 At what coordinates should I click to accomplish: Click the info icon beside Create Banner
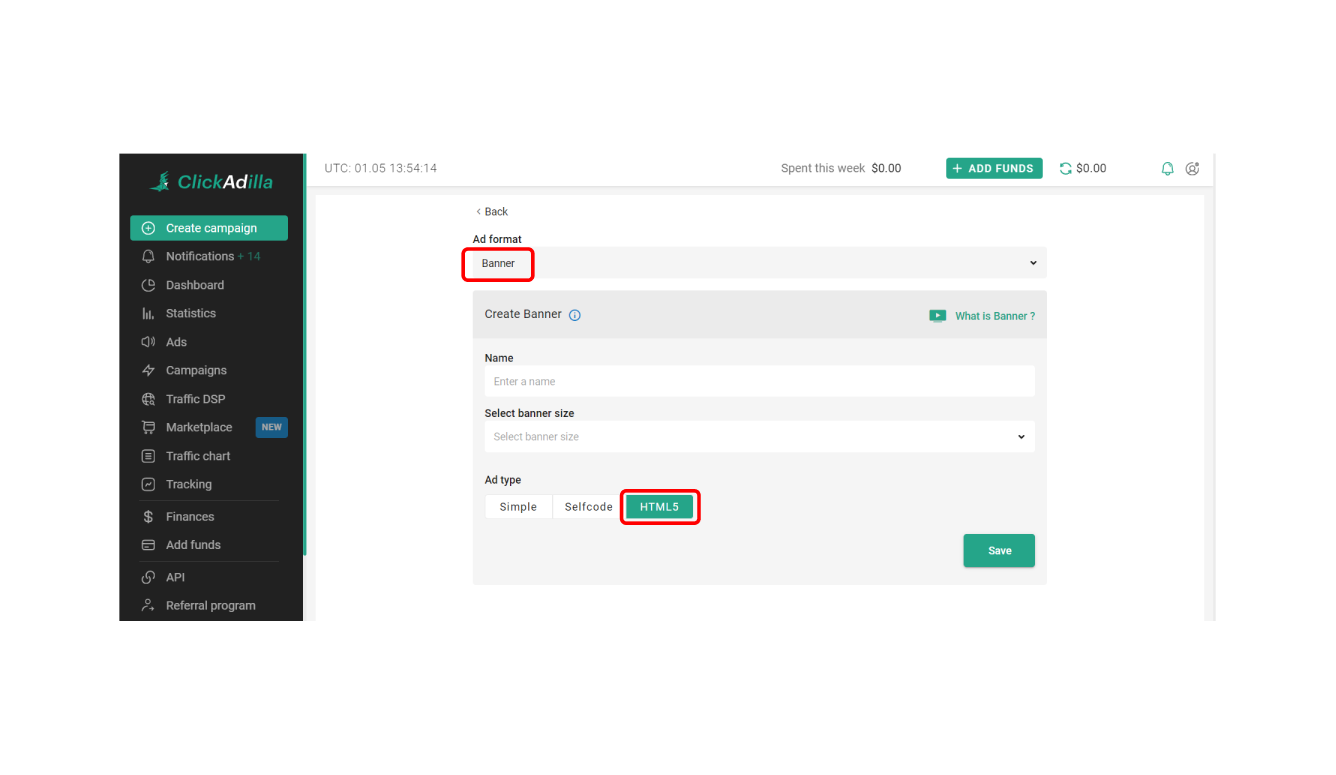(575, 315)
